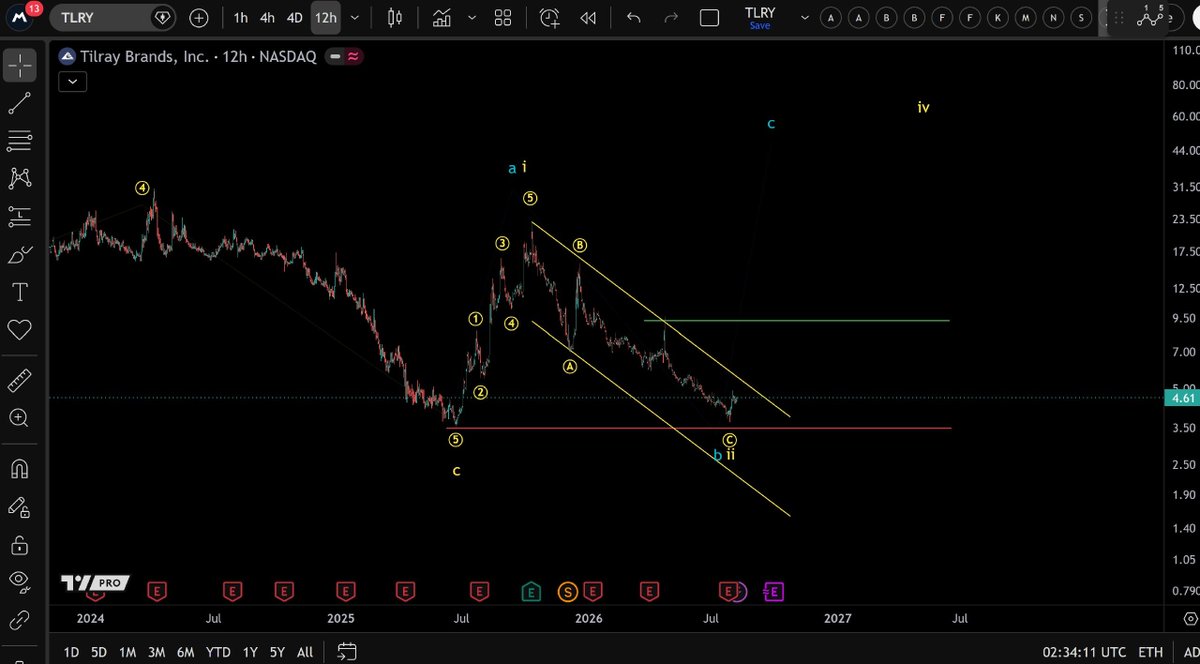Set range to 3M
1200x664 pixels.
(156, 652)
